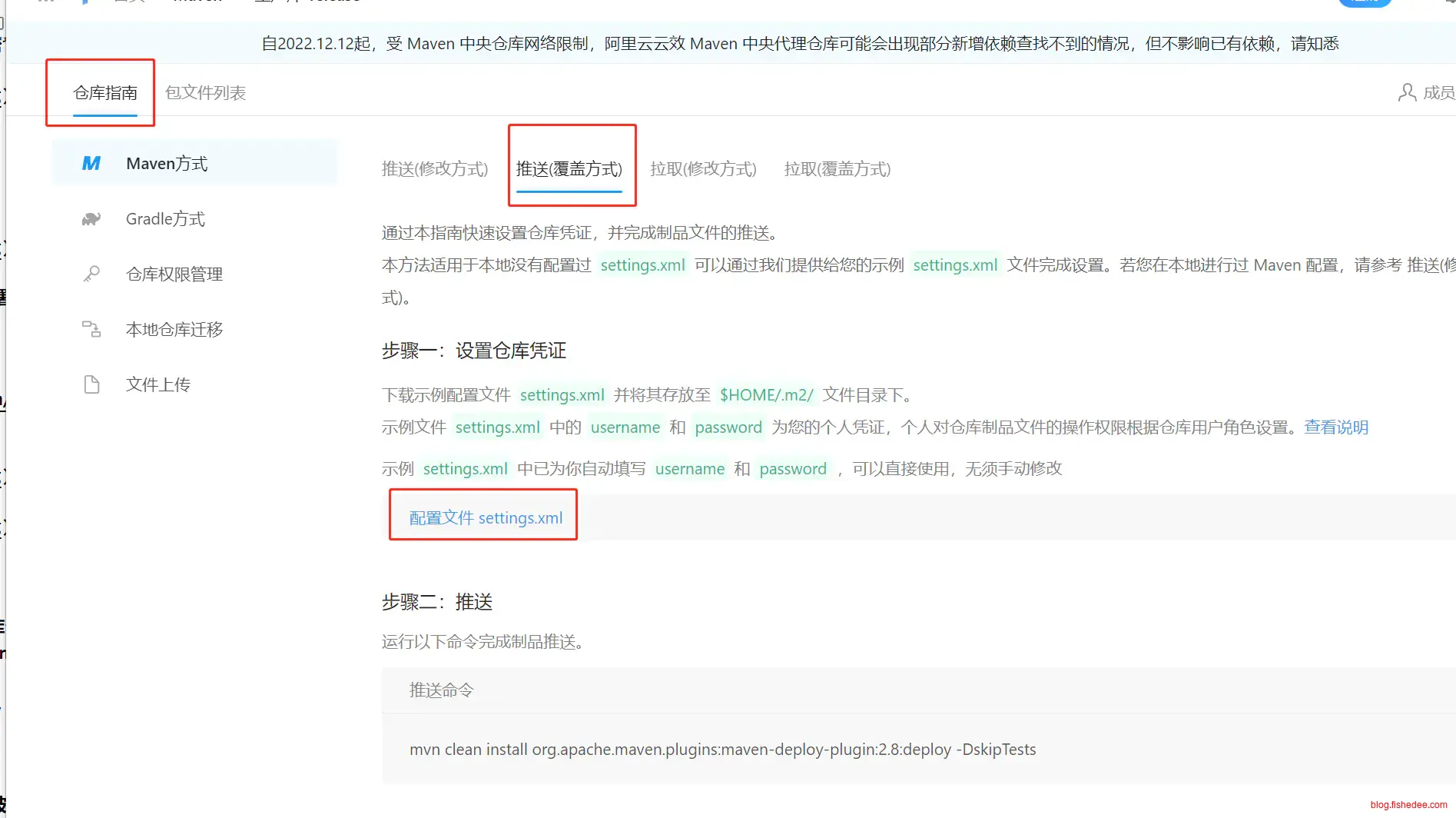Click the 成员 person icon

tap(1407, 93)
